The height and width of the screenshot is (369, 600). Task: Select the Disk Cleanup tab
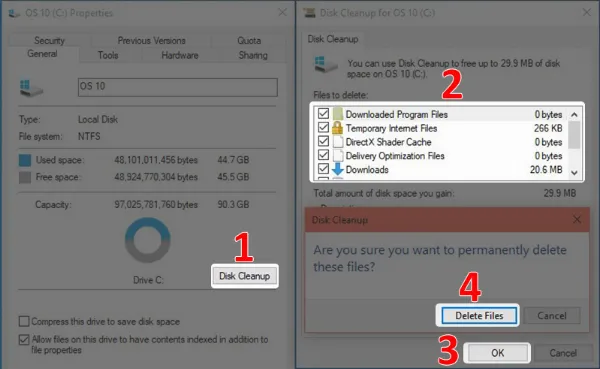333,39
